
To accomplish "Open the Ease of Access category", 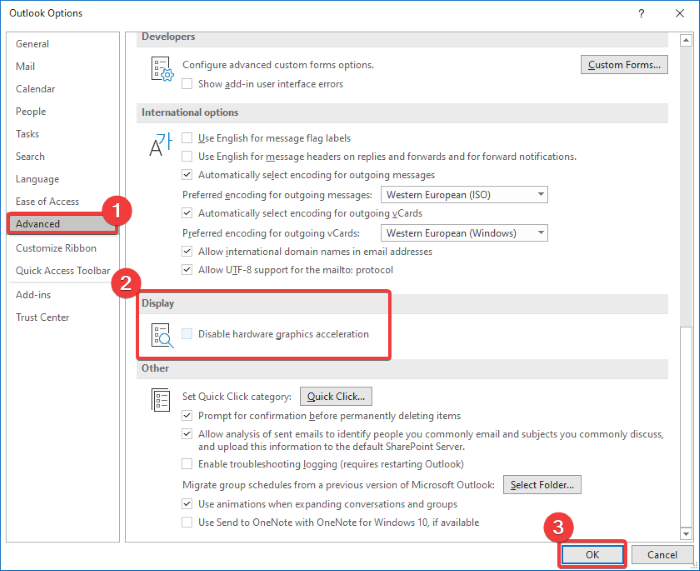I will pos(63,201).
